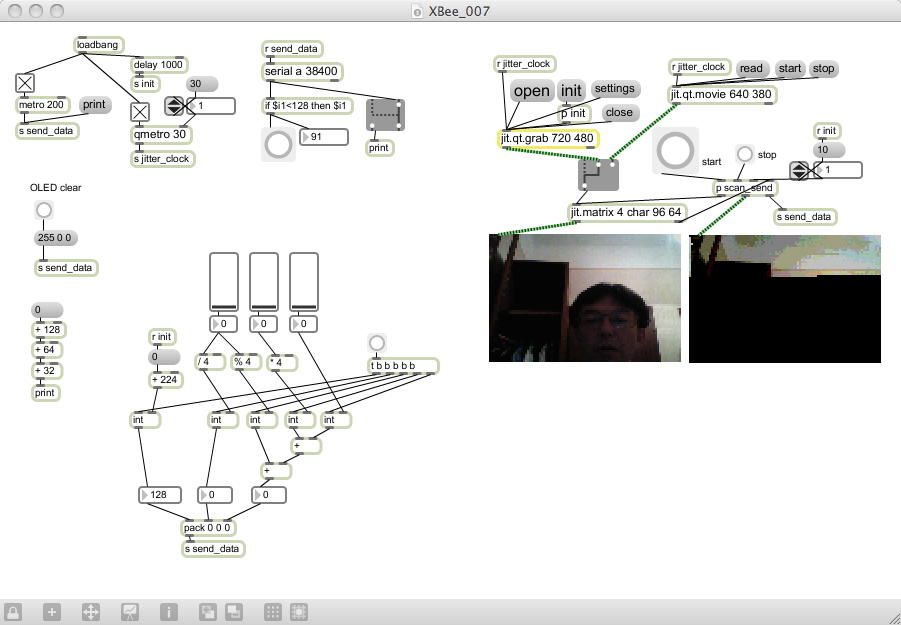Click the number box showing 1 below the 10 message
Viewport: 901px width, 625px height.
click(837, 170)
